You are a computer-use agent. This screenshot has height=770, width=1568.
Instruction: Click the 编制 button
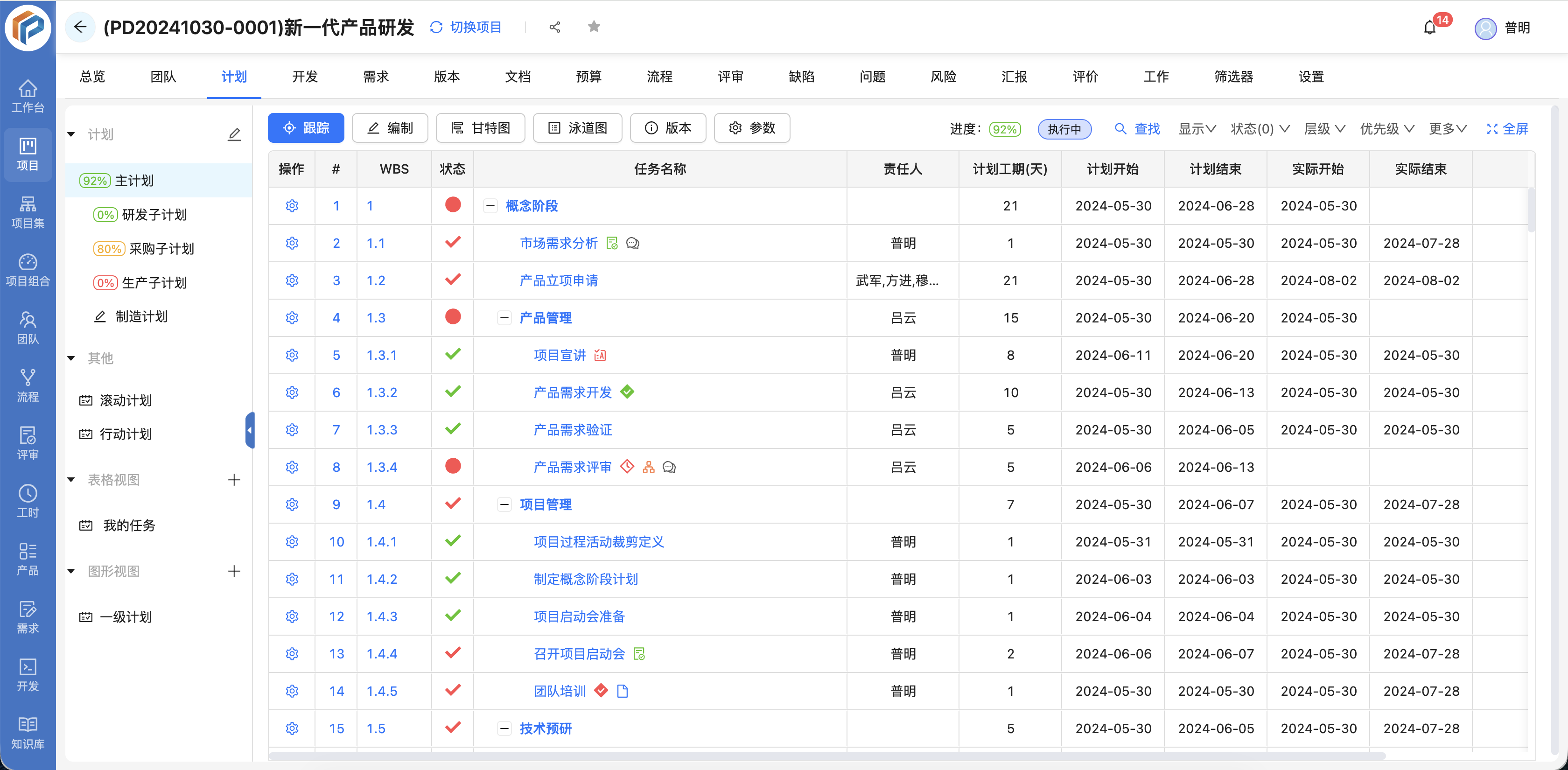(390, 128)
